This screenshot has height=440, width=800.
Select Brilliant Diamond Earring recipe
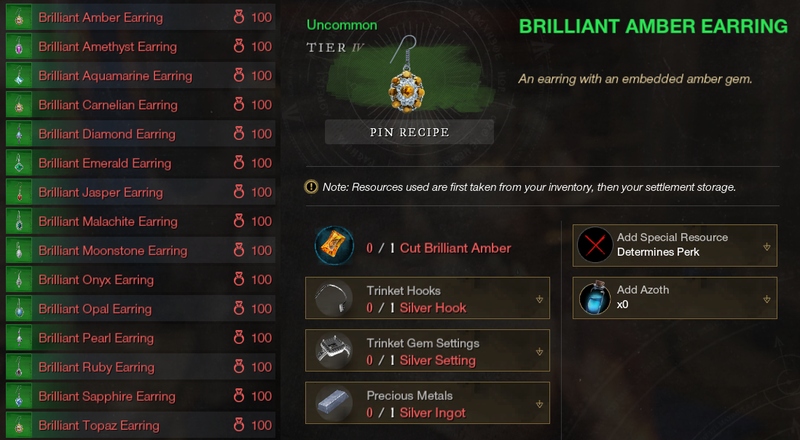141,134
